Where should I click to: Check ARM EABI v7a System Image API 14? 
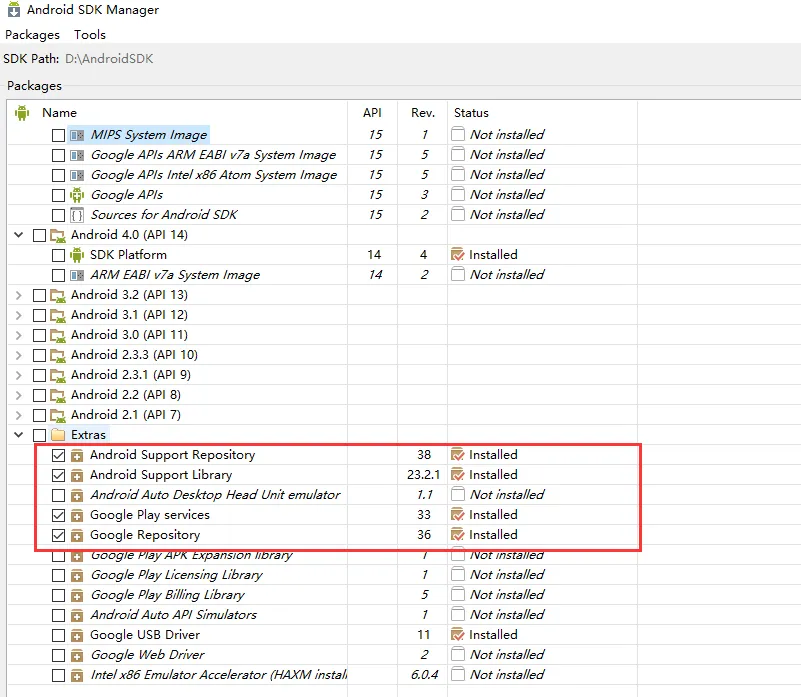[58, 275]
